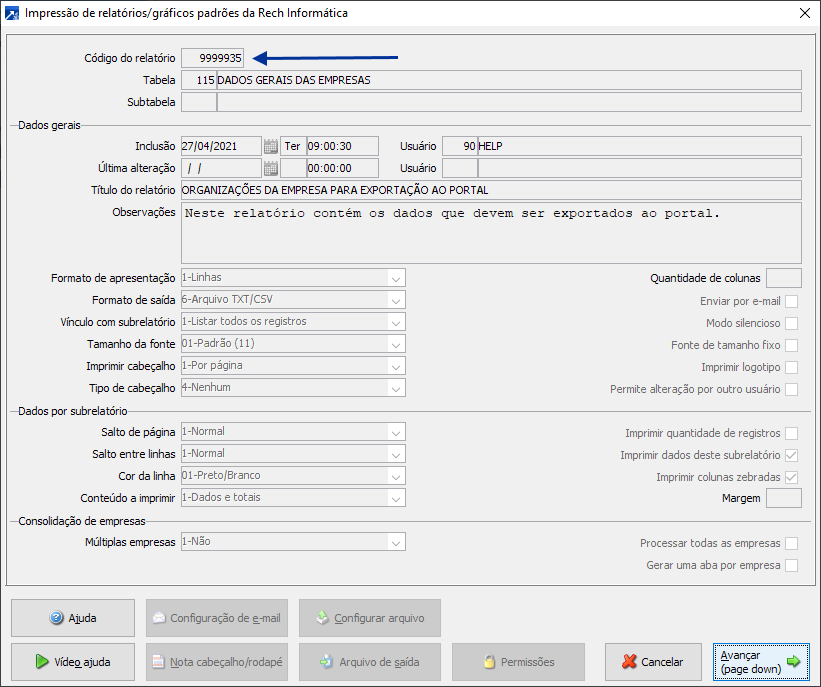Image resolution: width=821 pixels, height=687 pixels.
Task: Toggle Permite alteração por outro usuário
Action: pos(791,389)
